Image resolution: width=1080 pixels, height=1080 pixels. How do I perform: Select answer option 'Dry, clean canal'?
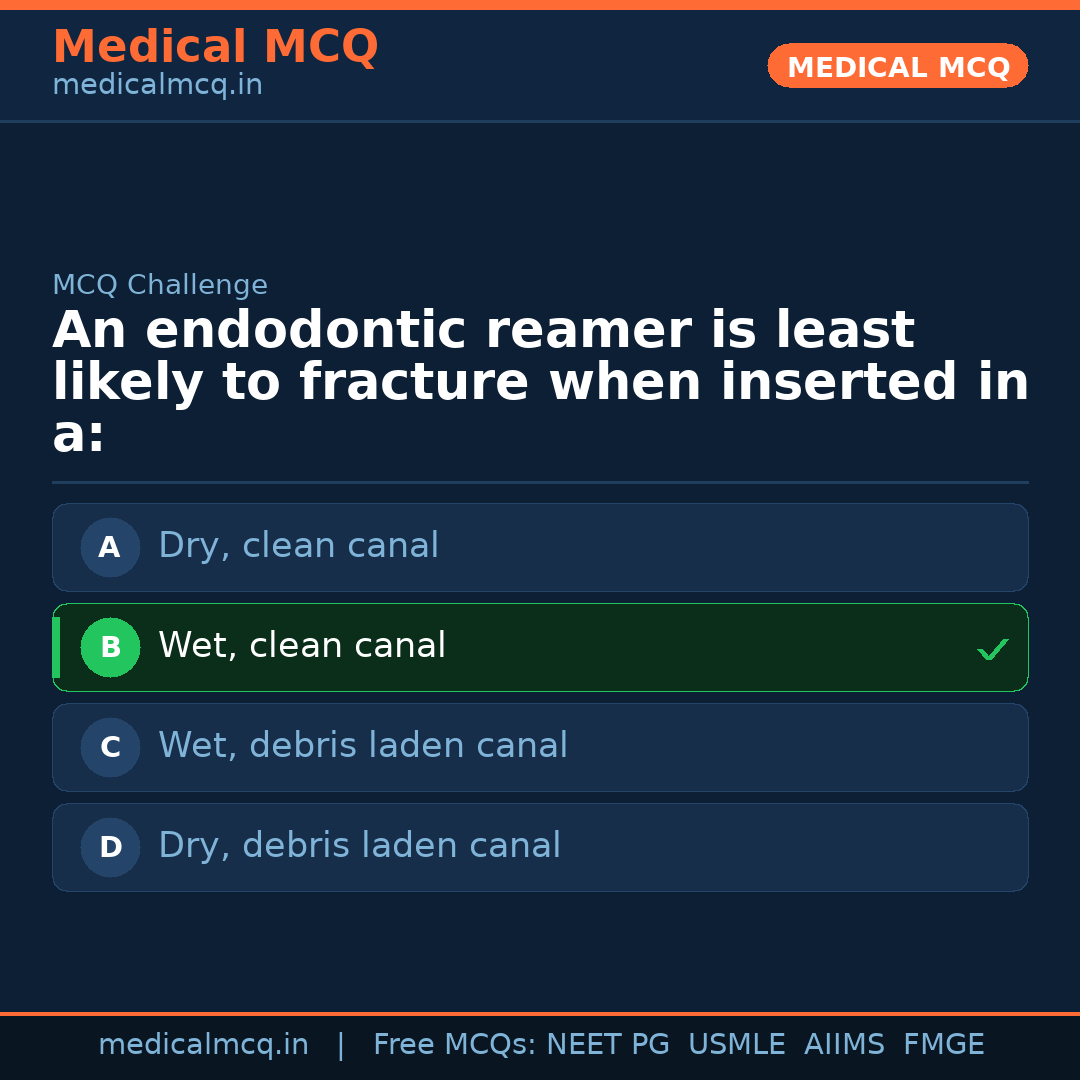[x=540, y=547]
